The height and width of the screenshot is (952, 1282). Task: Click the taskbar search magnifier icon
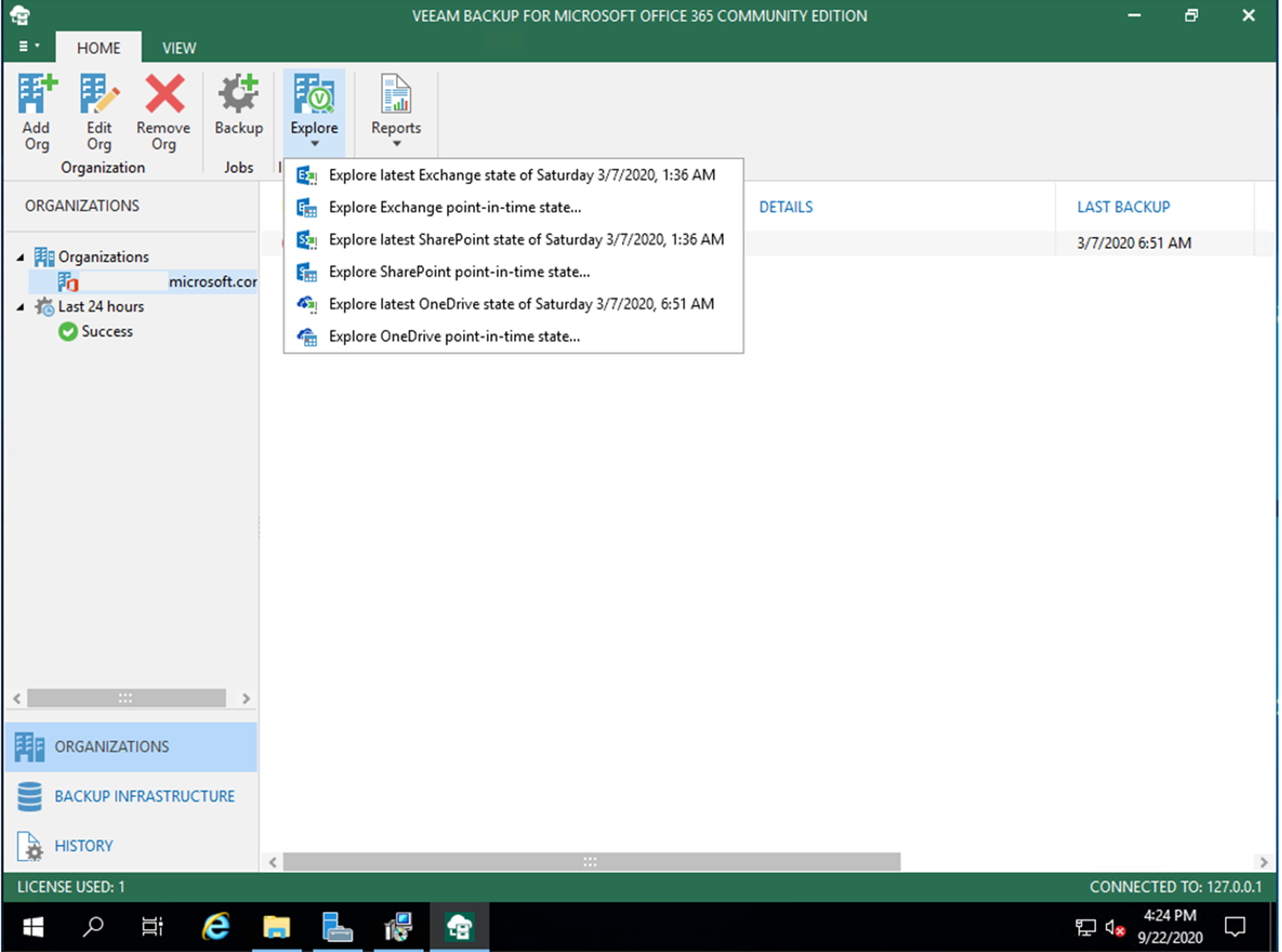tap(93, 927)
